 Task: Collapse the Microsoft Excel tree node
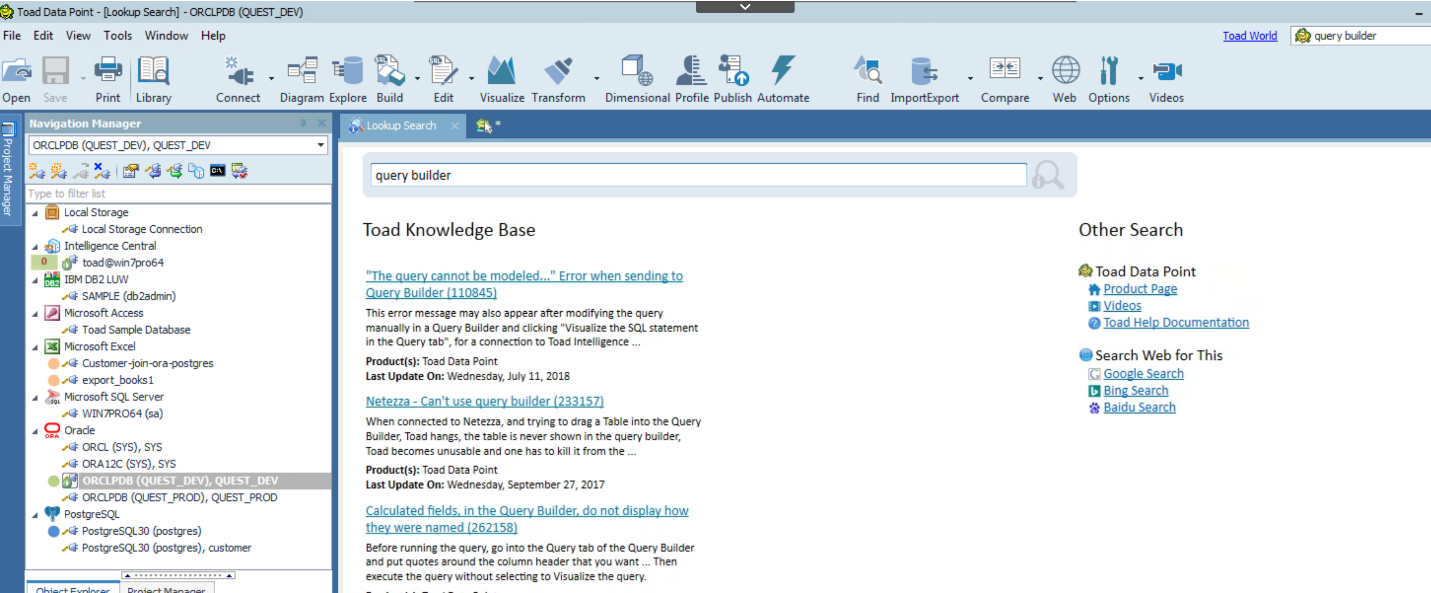pos(36,347)
